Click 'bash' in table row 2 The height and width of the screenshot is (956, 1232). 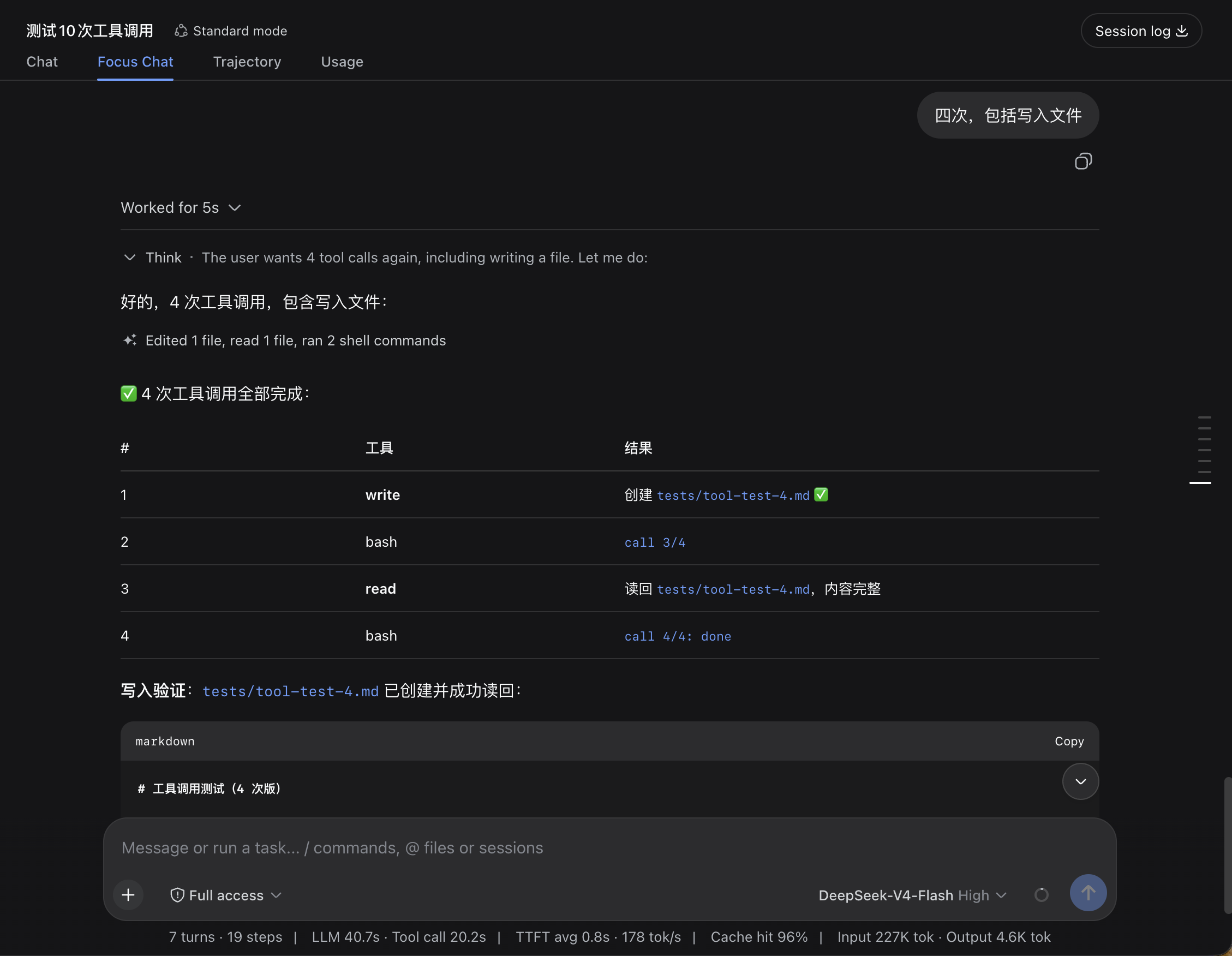point(381,542)
